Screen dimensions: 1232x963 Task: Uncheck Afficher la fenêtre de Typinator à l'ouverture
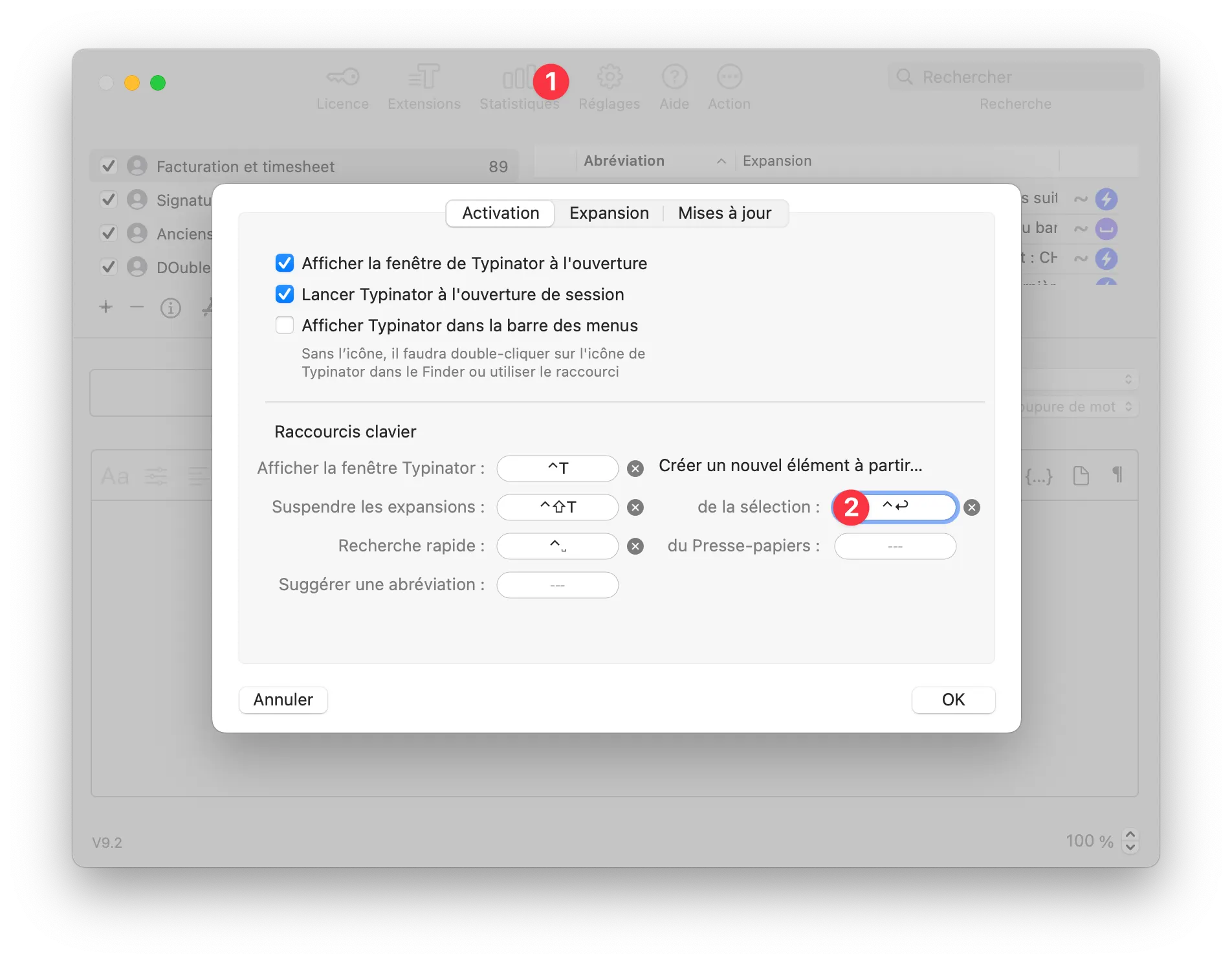pos(285,263)
